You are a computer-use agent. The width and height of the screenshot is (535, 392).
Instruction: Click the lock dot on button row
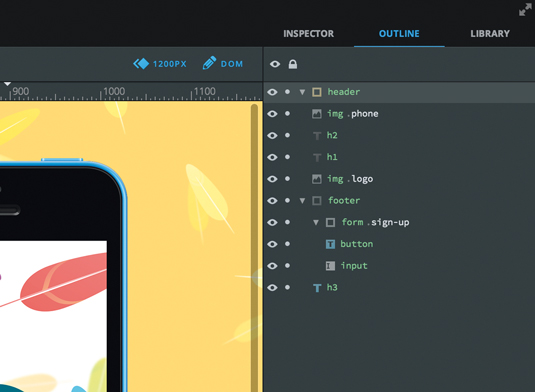(287, 244)
